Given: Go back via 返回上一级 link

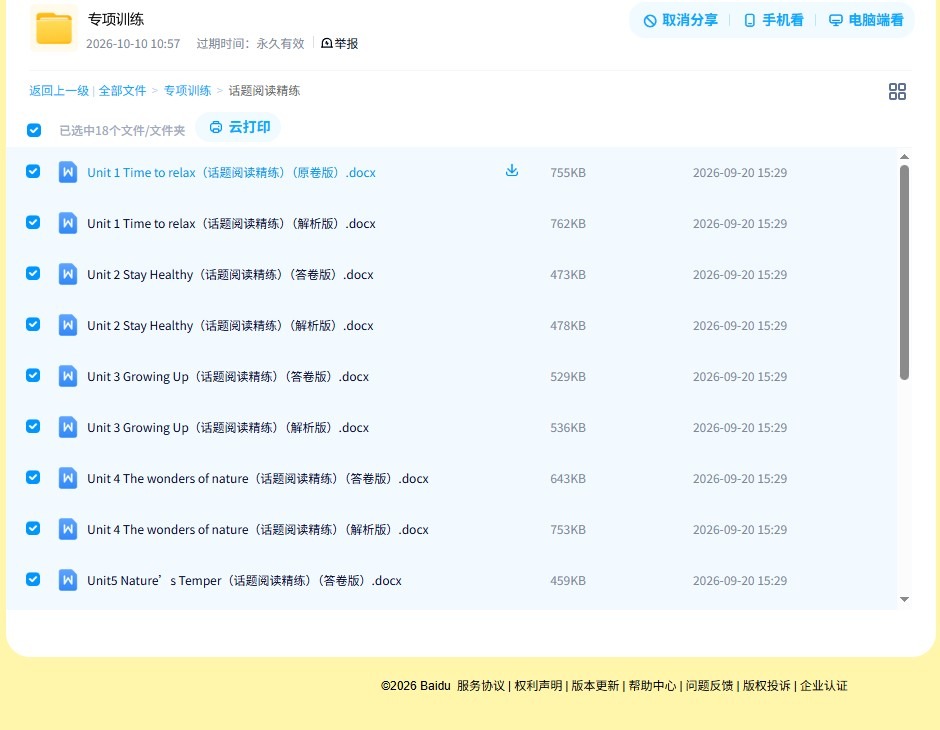Looking at the screenshot, I should (59, 91).
